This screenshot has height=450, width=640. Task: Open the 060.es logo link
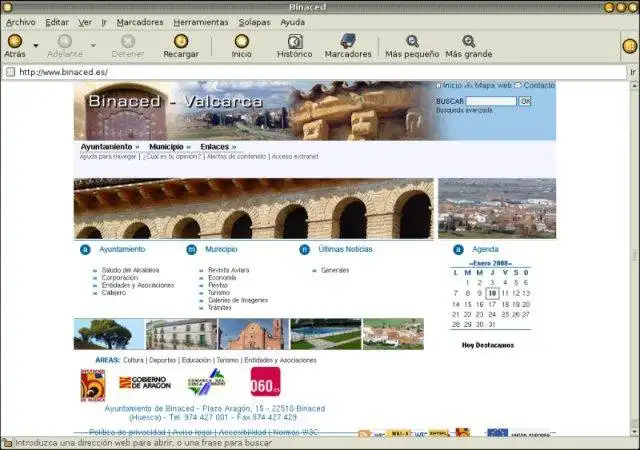[266, 382]
